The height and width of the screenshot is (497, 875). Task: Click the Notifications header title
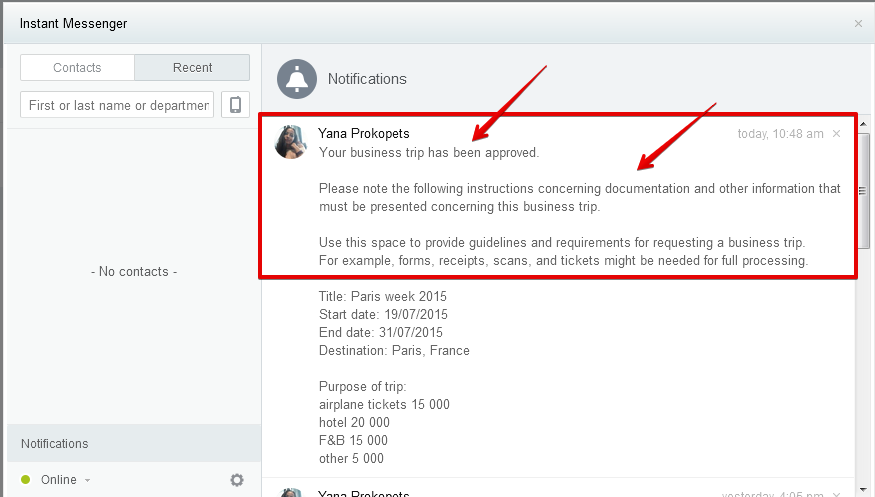(367, 79)
